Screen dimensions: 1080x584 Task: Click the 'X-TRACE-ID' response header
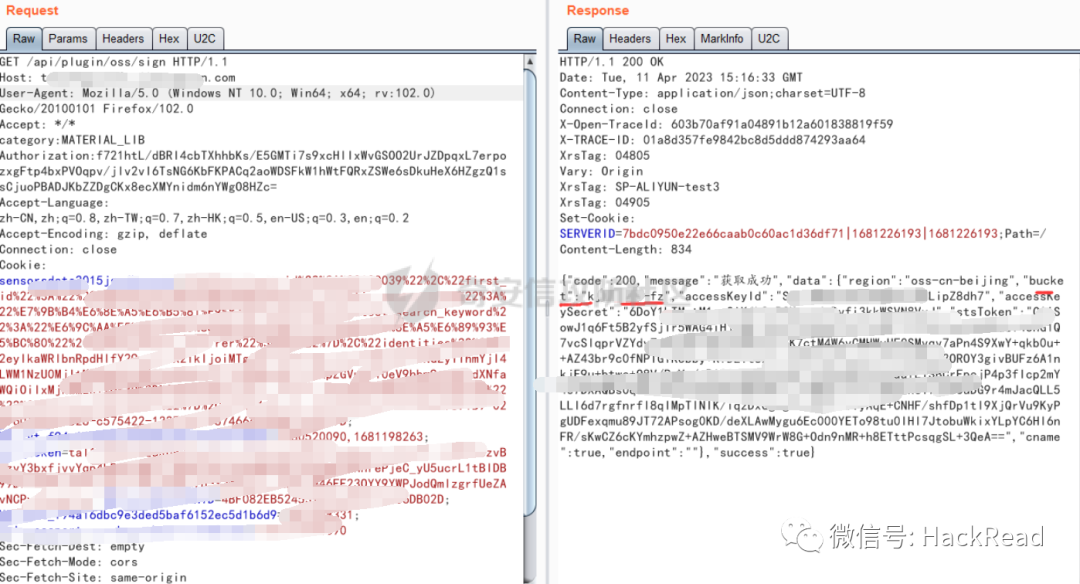713,140
